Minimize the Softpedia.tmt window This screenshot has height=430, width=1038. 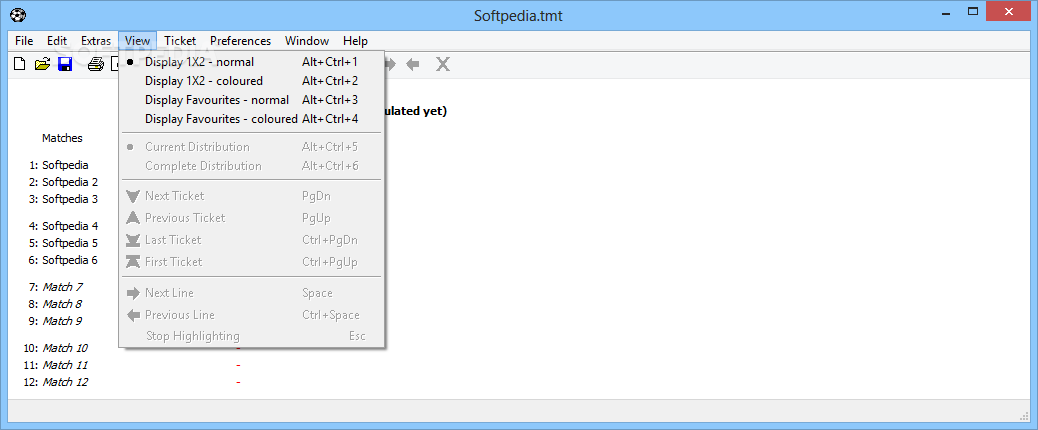[947, 11]
